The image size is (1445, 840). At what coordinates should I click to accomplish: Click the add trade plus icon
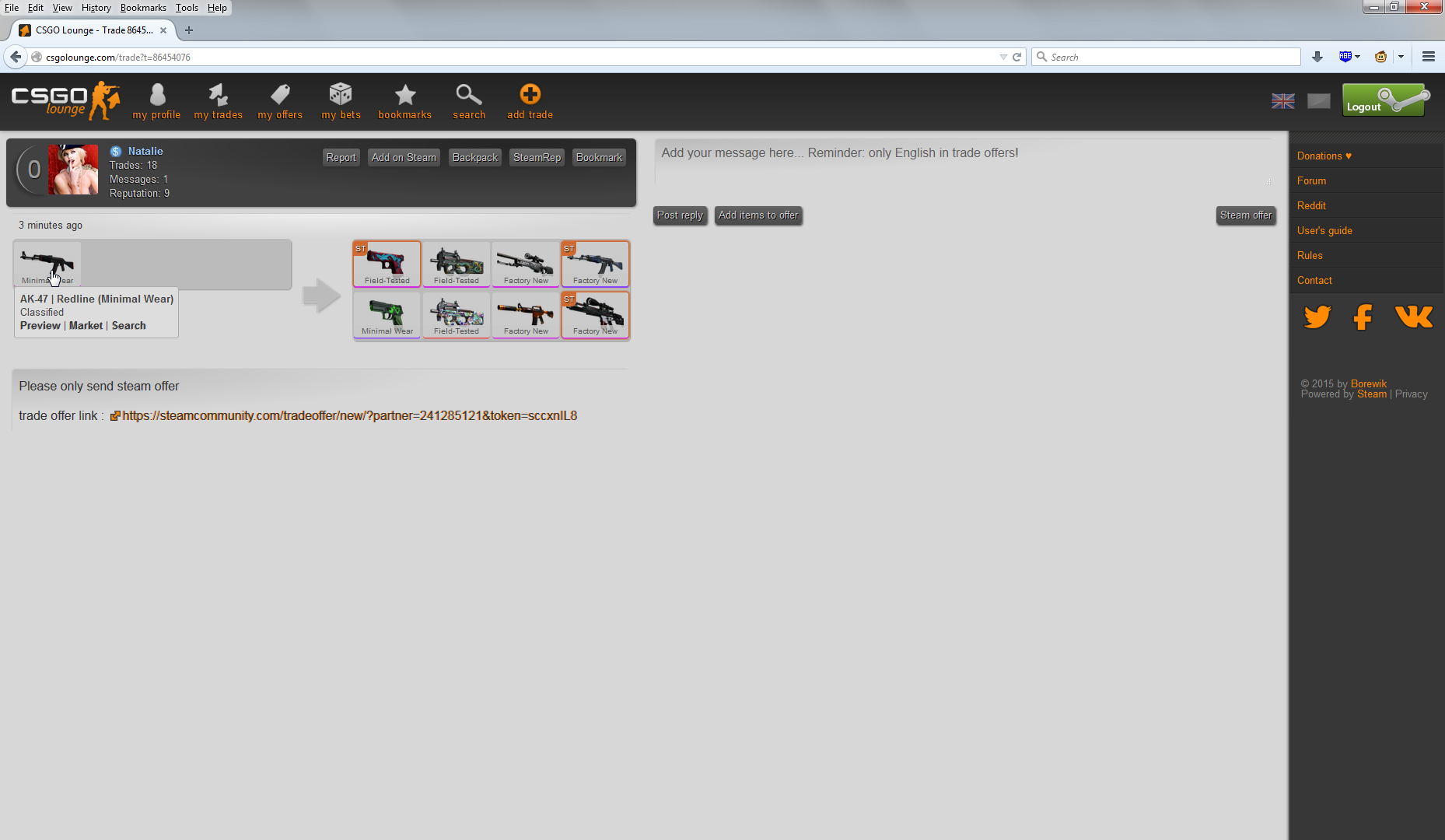[x=530, y=95]
